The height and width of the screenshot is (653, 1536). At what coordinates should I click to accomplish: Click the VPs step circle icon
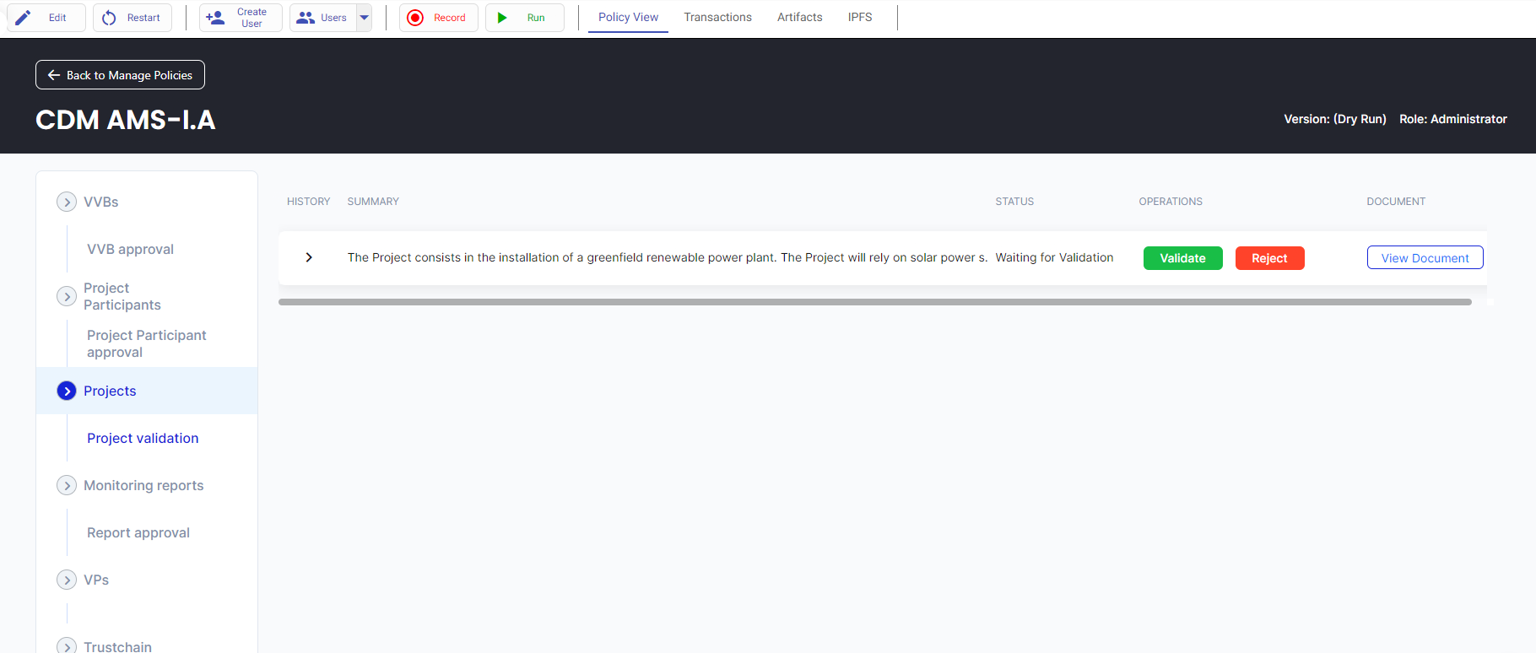pos(67,580)
